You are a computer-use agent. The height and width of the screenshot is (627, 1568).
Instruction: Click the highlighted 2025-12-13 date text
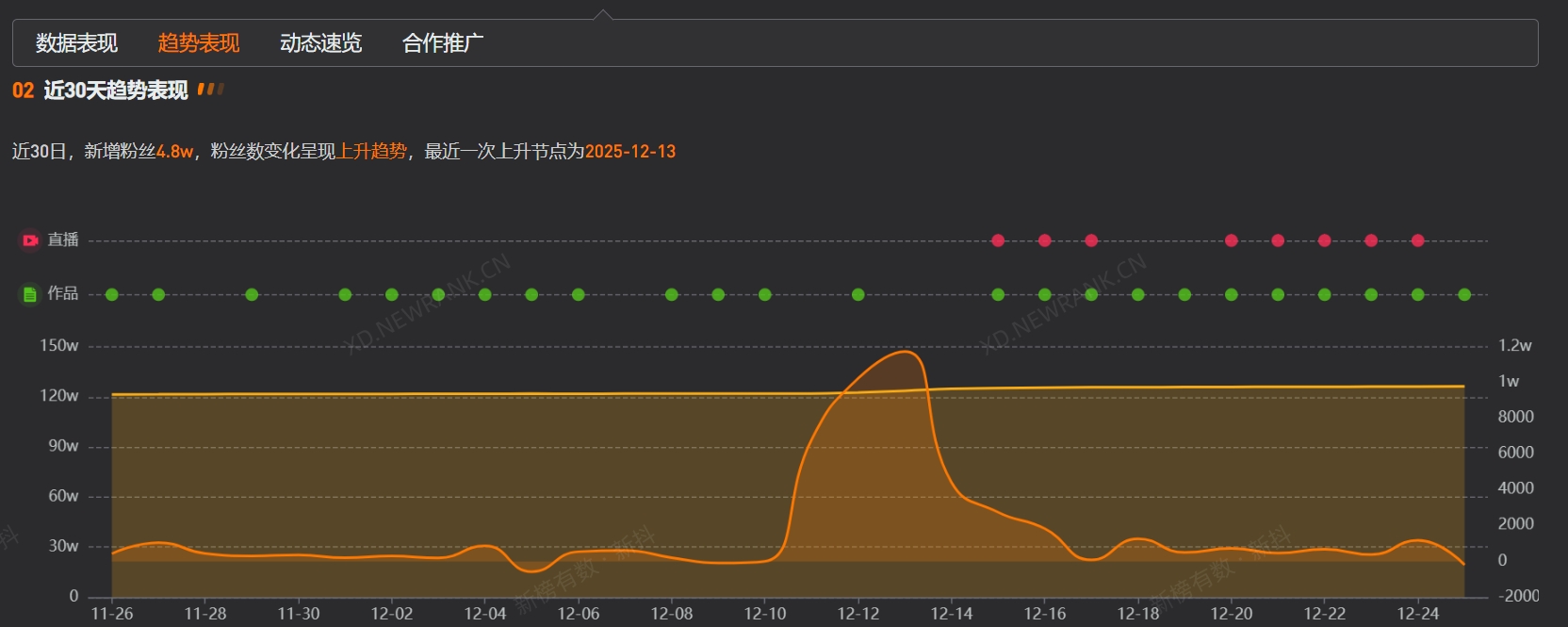click(629, 152)
